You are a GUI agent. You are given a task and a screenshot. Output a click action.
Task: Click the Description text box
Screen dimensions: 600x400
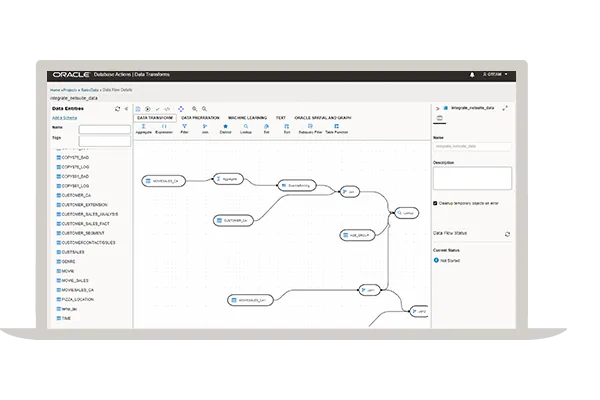(471, 178)
